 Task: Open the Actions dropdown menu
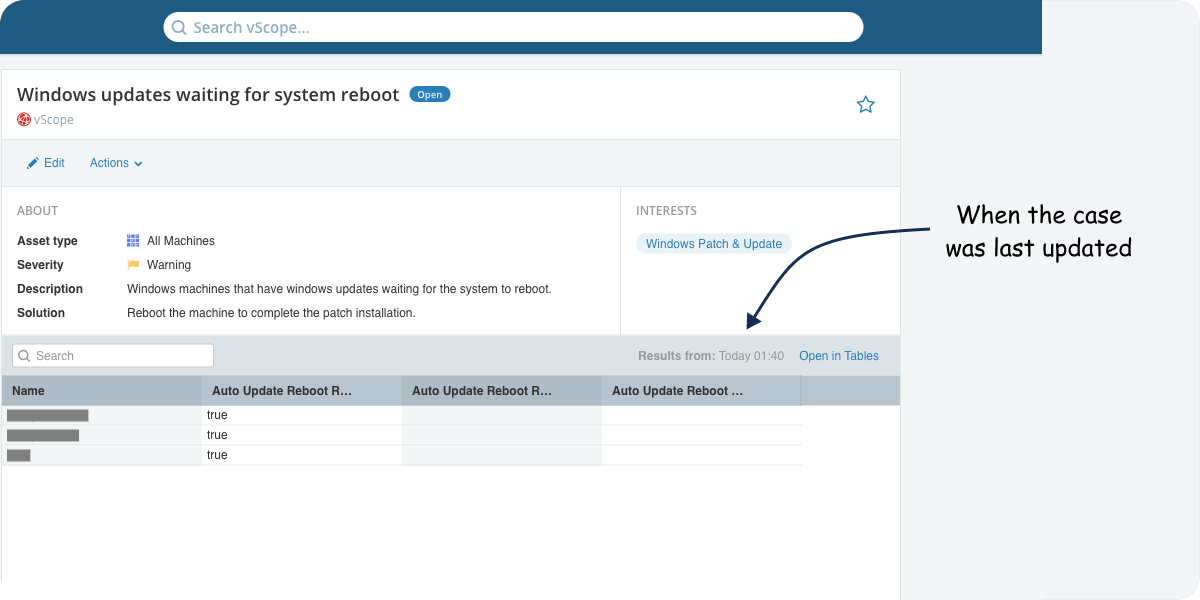pos(116,163)
